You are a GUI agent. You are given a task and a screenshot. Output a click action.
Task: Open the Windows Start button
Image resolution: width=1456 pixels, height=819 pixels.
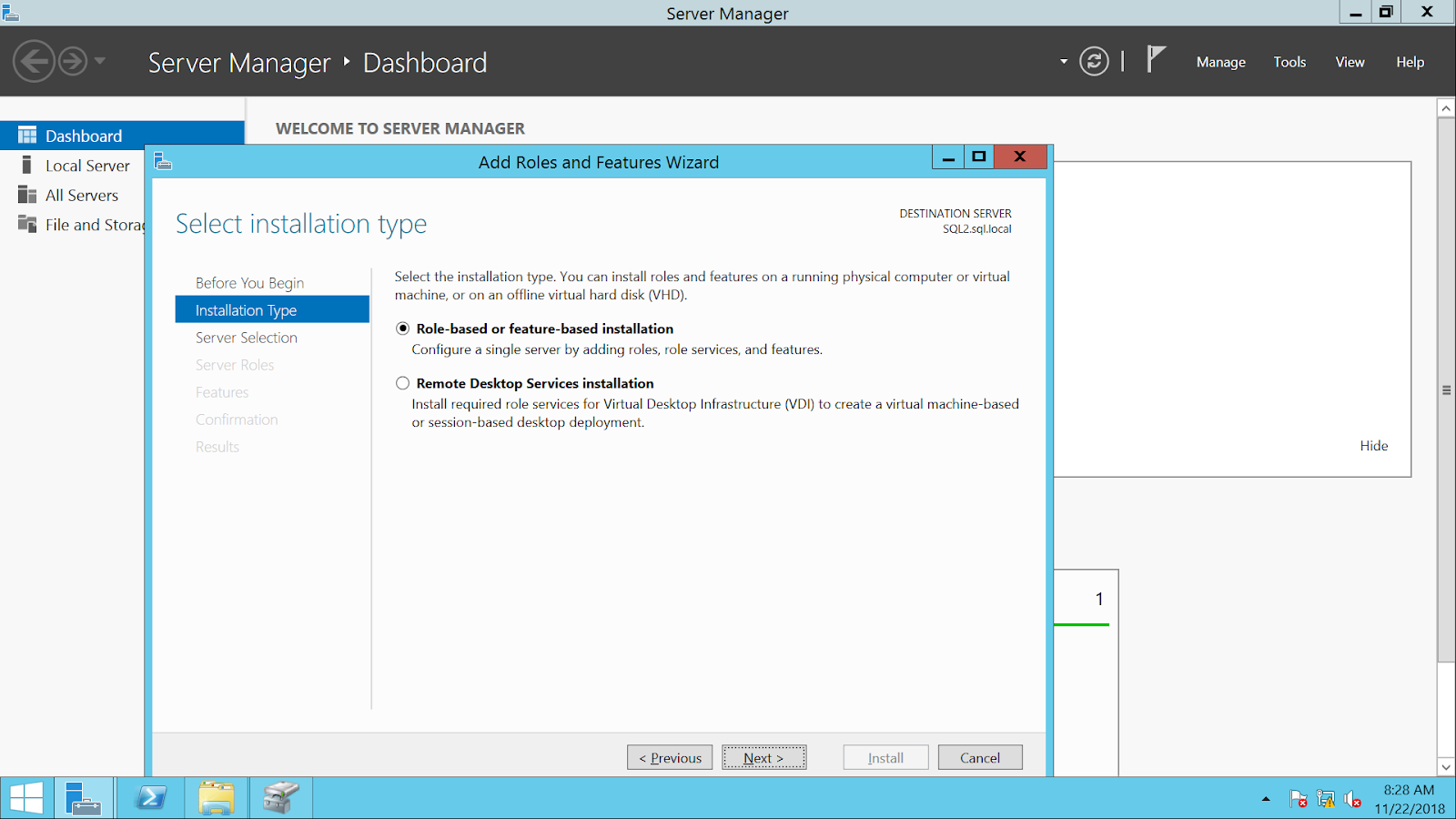click(x=26, y=798)
